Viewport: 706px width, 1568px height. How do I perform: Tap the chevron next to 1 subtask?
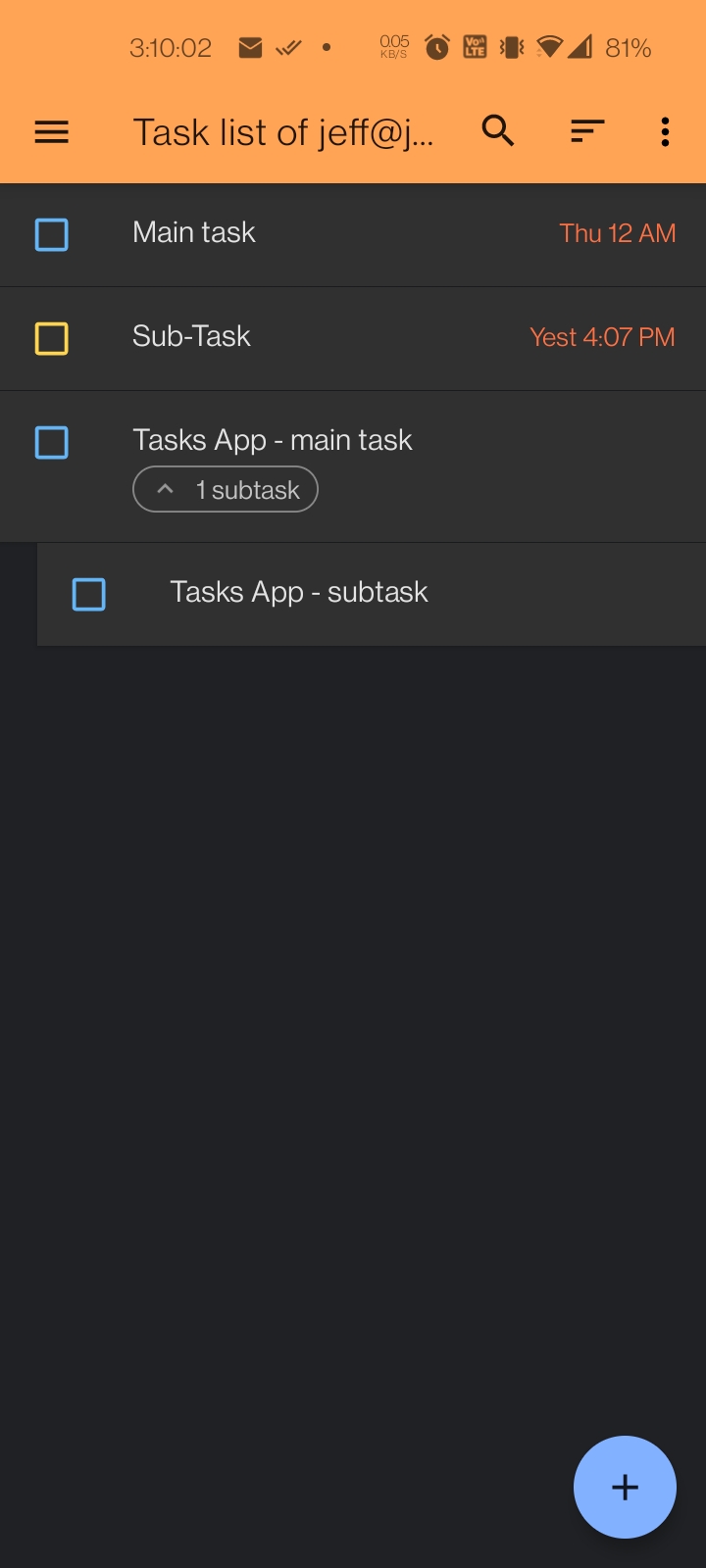[165, 488]
